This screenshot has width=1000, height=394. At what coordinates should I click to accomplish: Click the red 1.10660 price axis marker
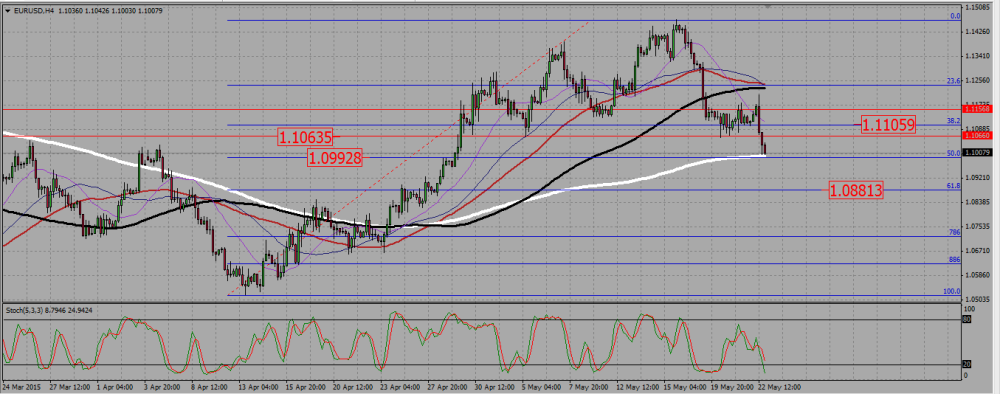tap(976, 135)
